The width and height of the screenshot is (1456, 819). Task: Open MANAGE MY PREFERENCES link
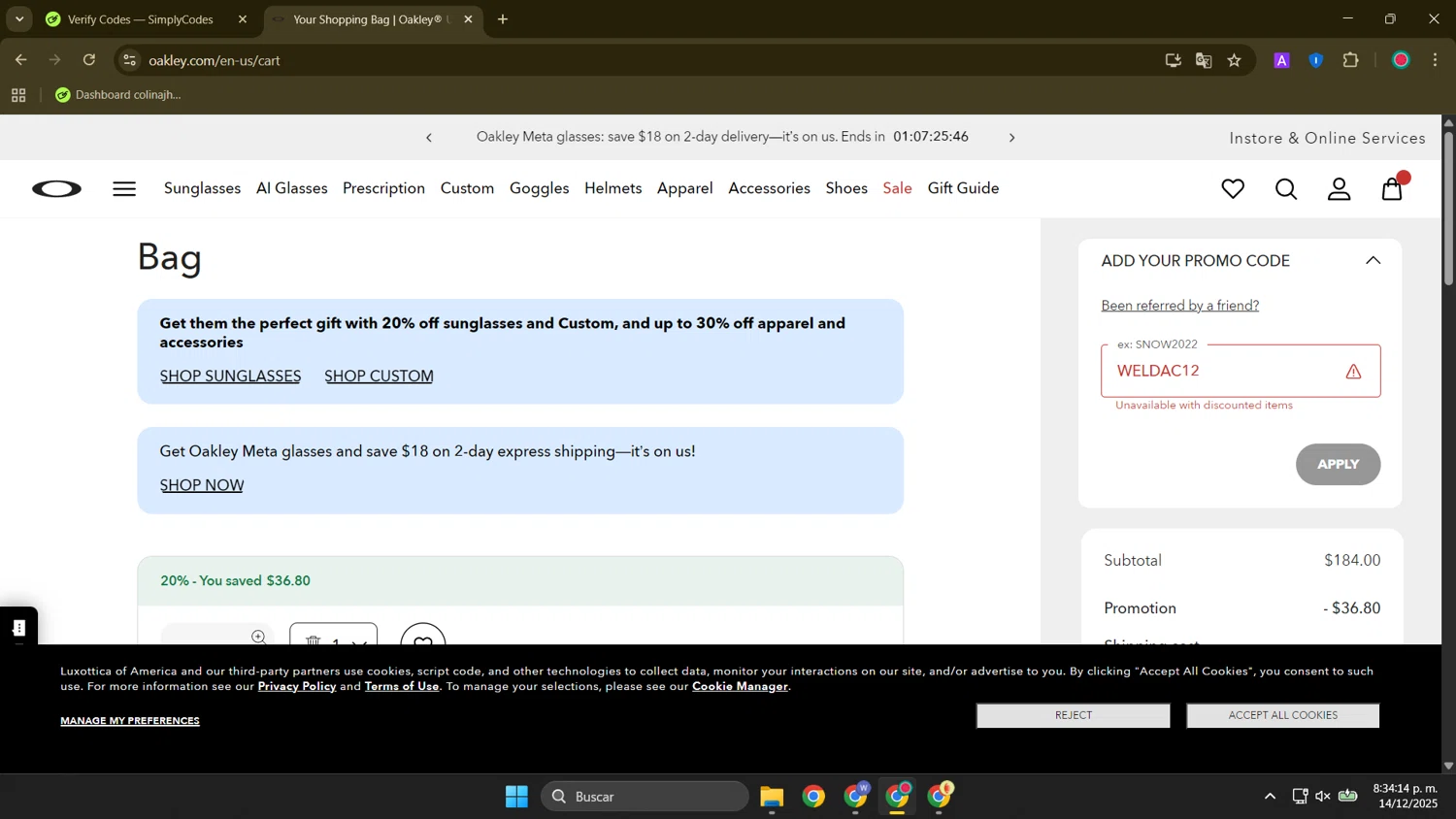(130, 721)
